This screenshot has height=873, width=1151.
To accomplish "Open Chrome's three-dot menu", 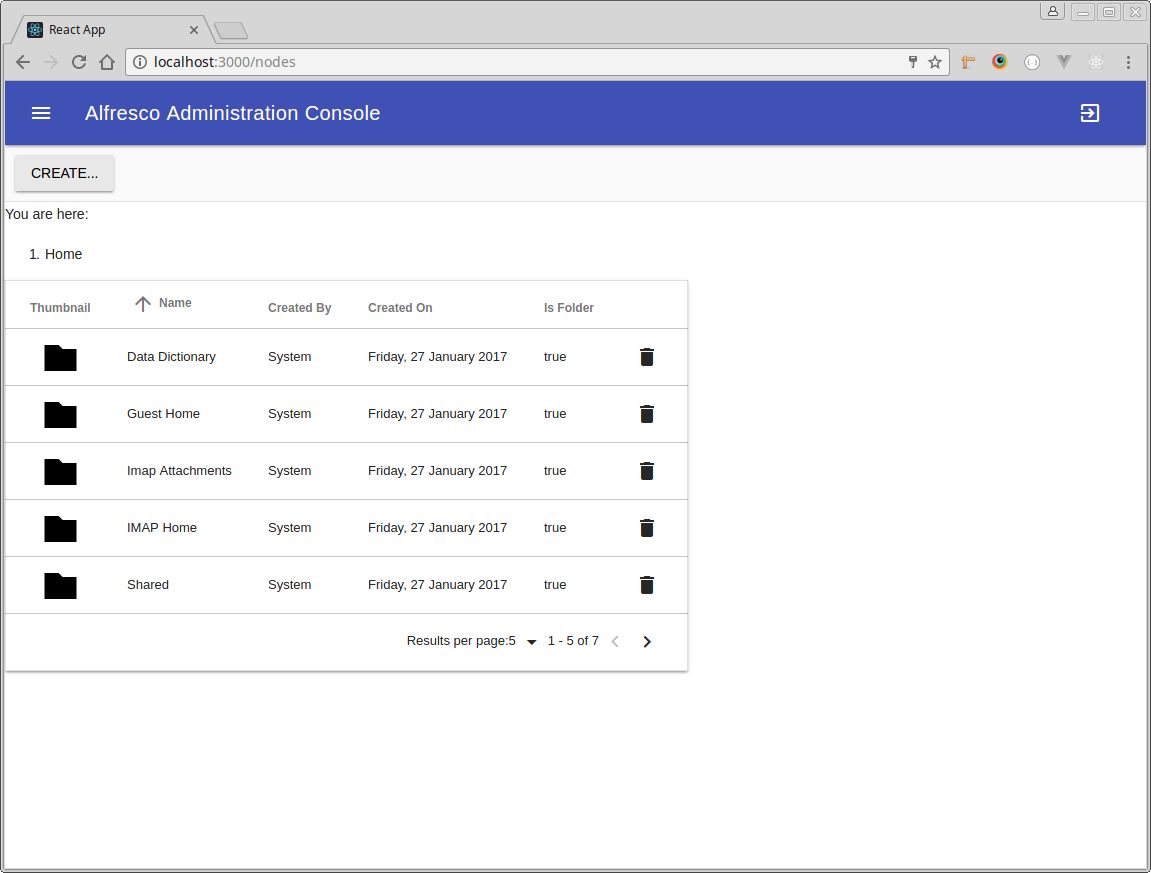I will [x=1128, y=62].
